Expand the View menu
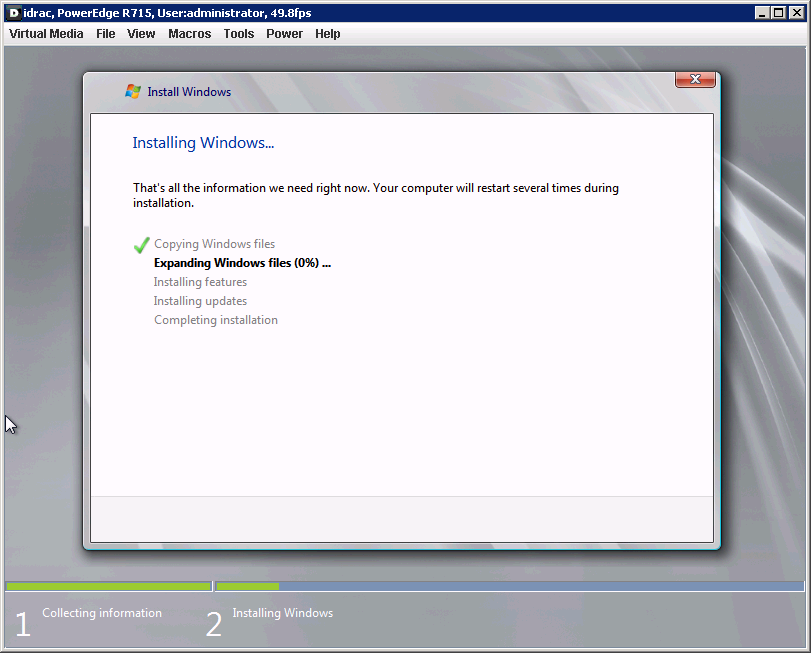Viewport: 811px width, 653px height. click(x=141, y=33)
